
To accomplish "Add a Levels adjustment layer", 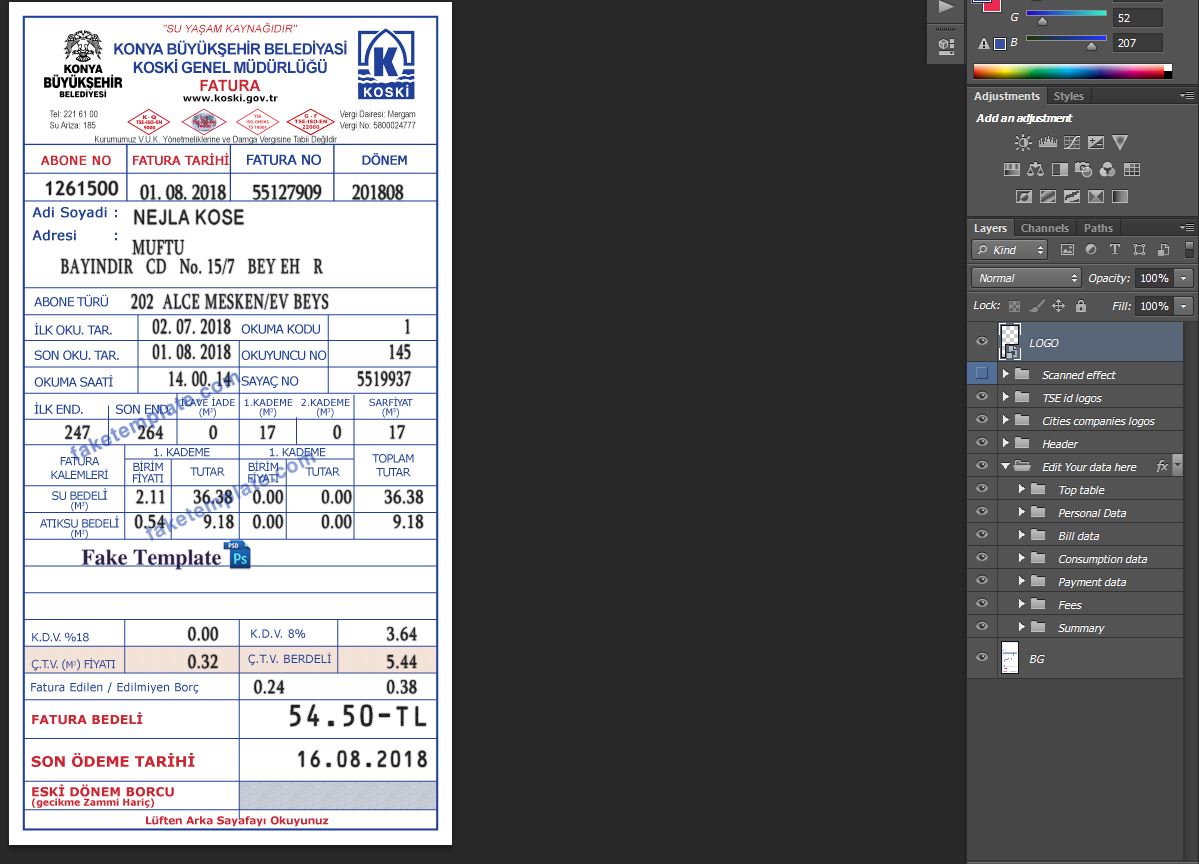I will [x=1047, y=143].
